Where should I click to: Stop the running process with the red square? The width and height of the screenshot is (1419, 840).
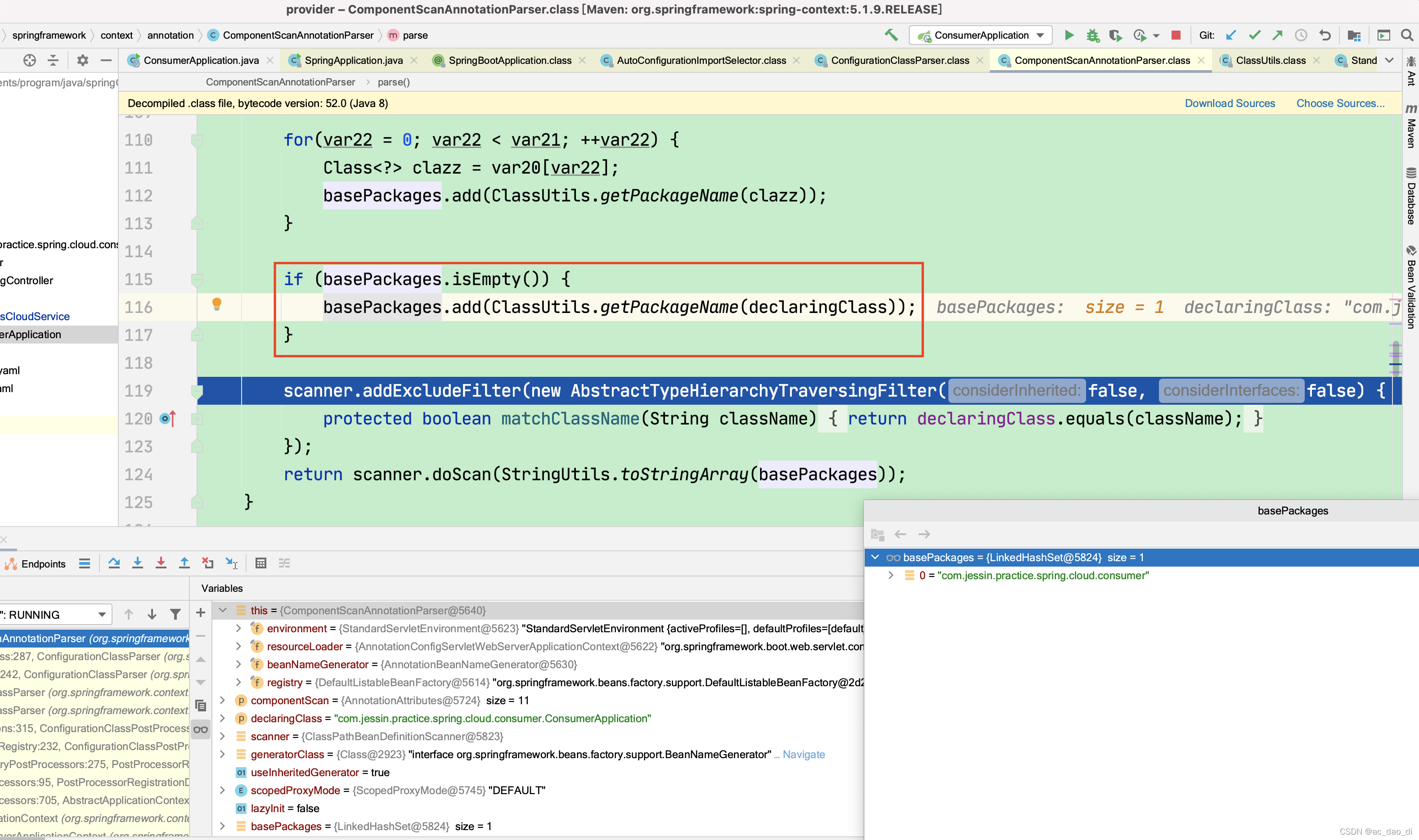pyautogui.click(x=1176, y=35)
